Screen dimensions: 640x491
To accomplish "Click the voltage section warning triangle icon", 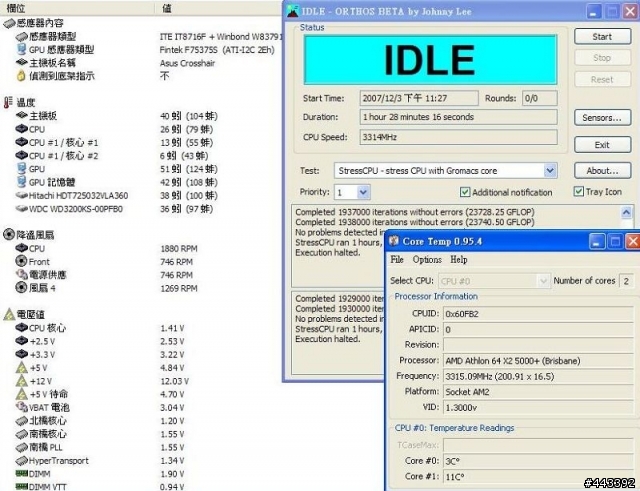I will point(9,314).
